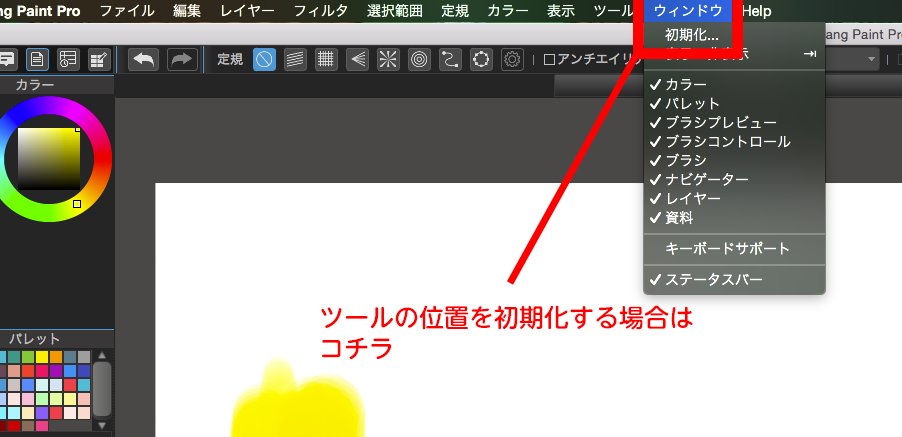902x437 pixels.
Task: Click the highlighted document page toolbar icon
Action: (37, 59)
